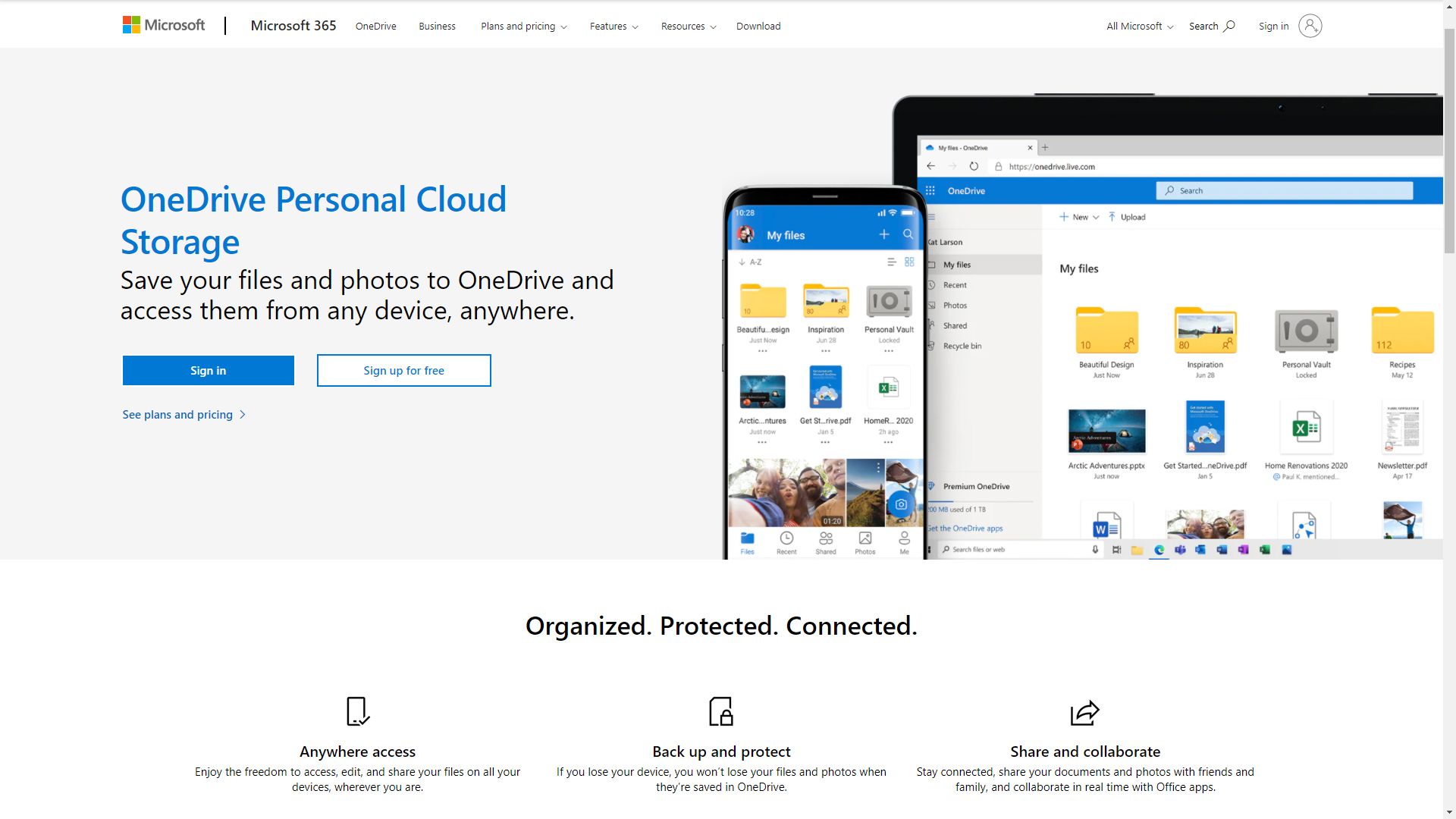Select the Download navigation tab
Viewport: 1456px width, 819px height.
point(758,26)
